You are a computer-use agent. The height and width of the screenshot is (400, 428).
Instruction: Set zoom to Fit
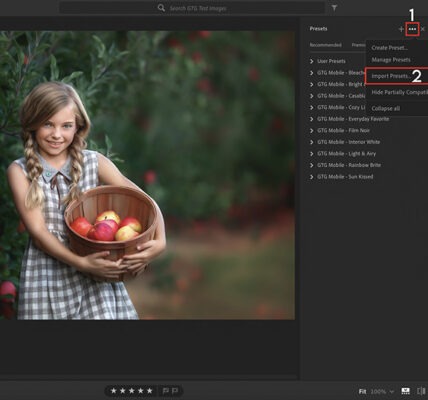coord(362,391)
